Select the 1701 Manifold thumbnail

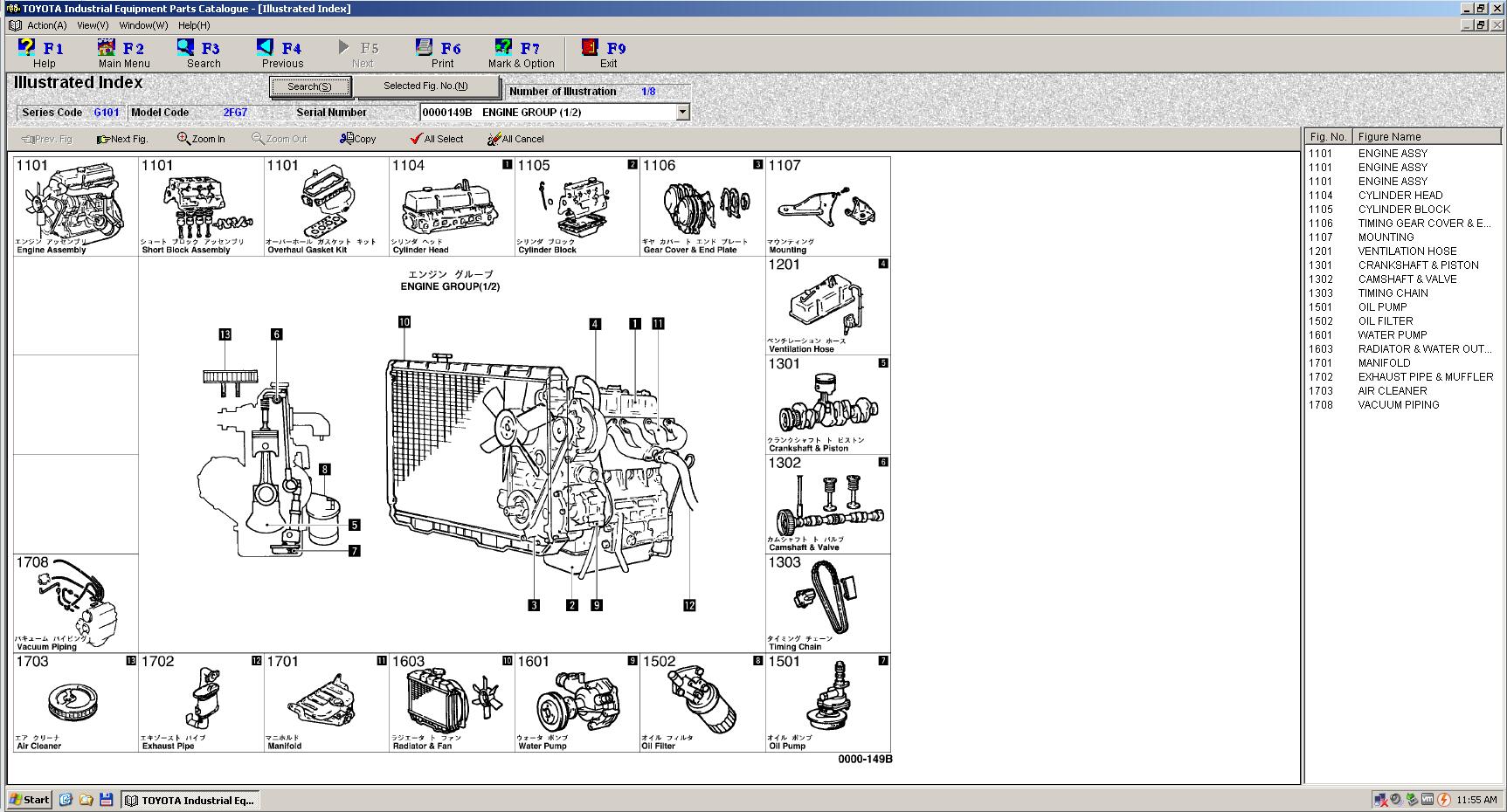[x=327, y=703]
